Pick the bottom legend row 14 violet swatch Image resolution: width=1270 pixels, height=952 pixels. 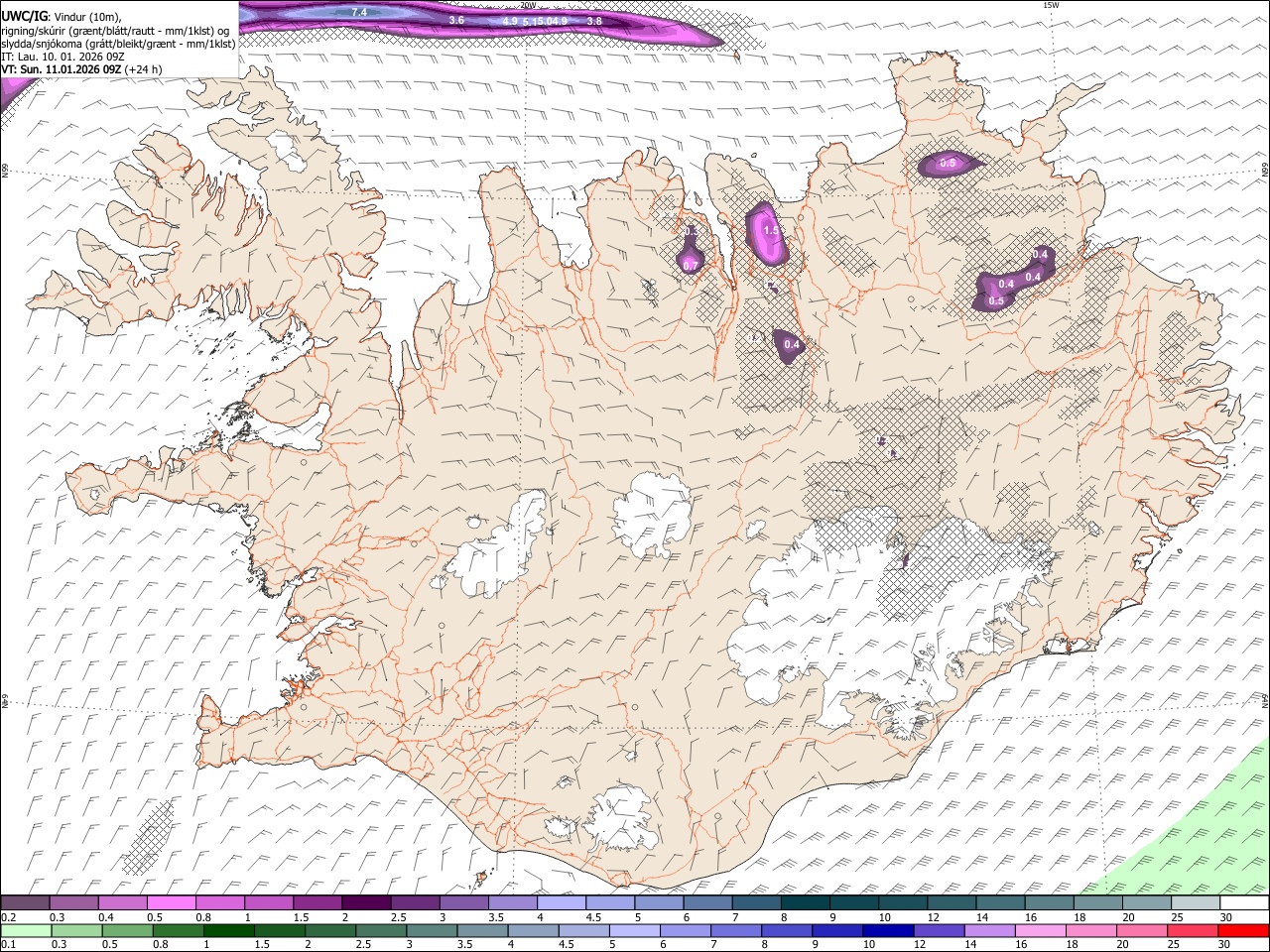(990, 930)
